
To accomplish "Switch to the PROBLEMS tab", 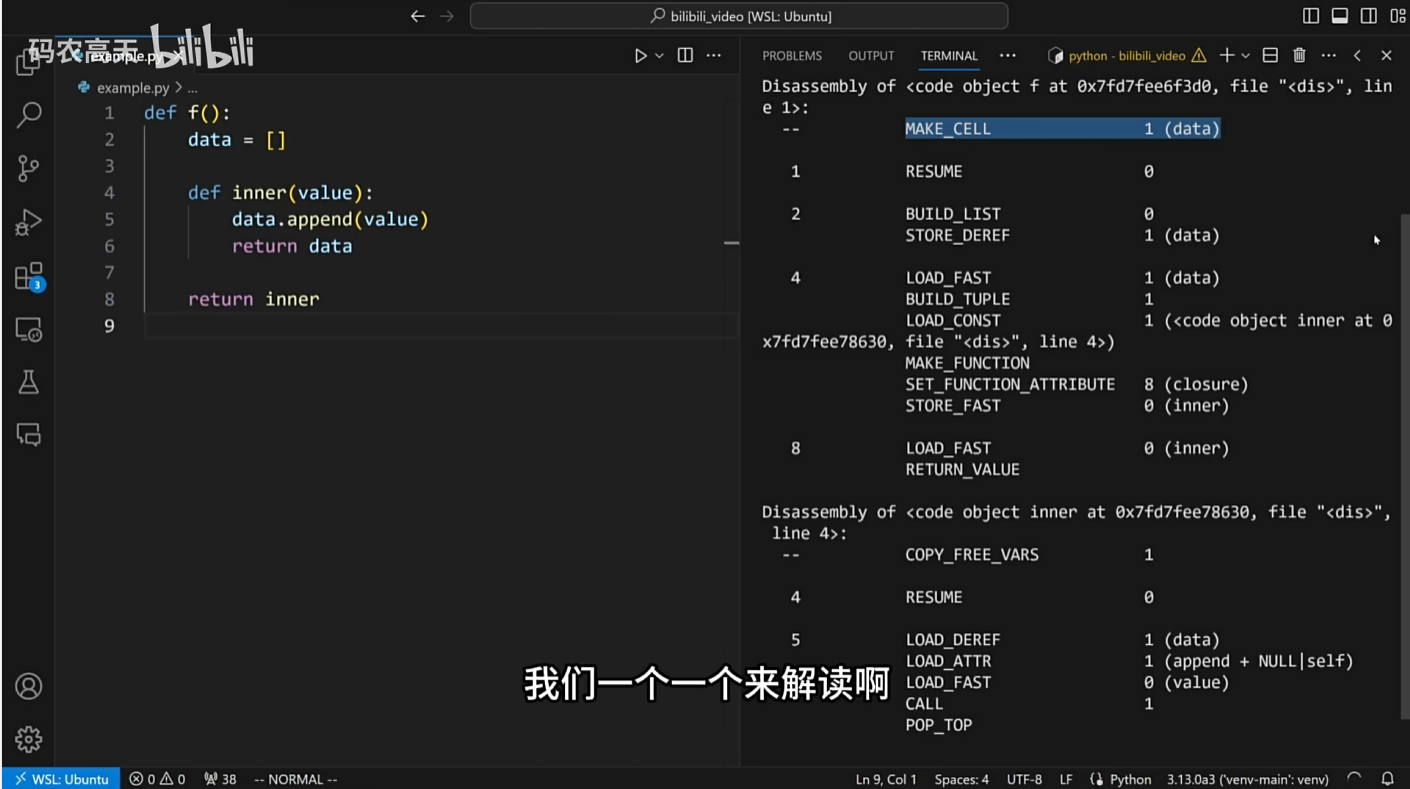I will (792, 55).
